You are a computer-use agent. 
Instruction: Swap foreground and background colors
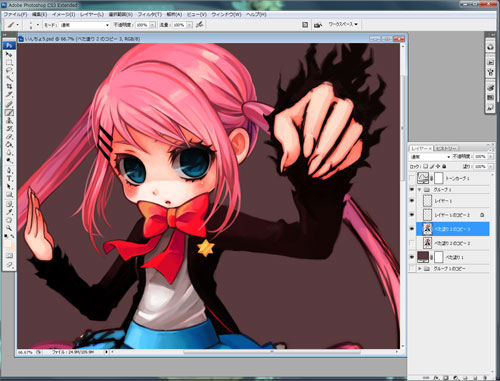12,236
